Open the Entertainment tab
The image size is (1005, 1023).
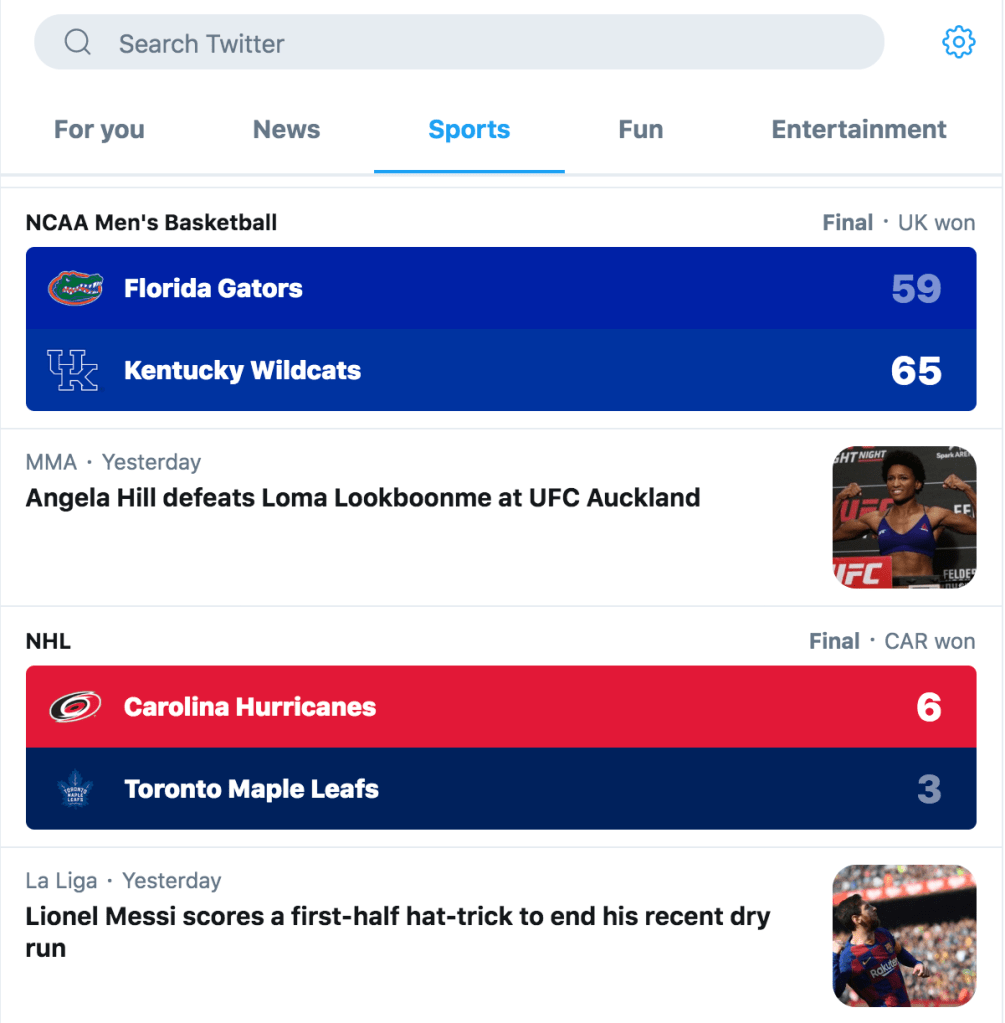coord(858,130)
